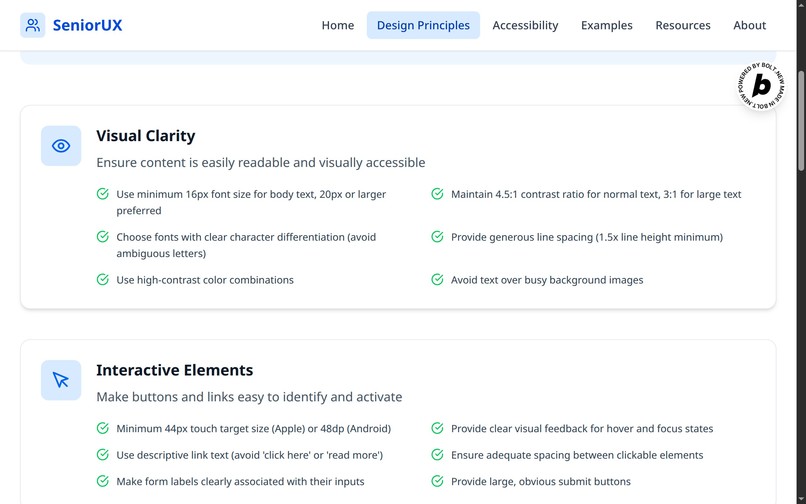
Task: Click checkmark beside 'Use high-contrast color combinations'
Action: click(x=103, y=279)
